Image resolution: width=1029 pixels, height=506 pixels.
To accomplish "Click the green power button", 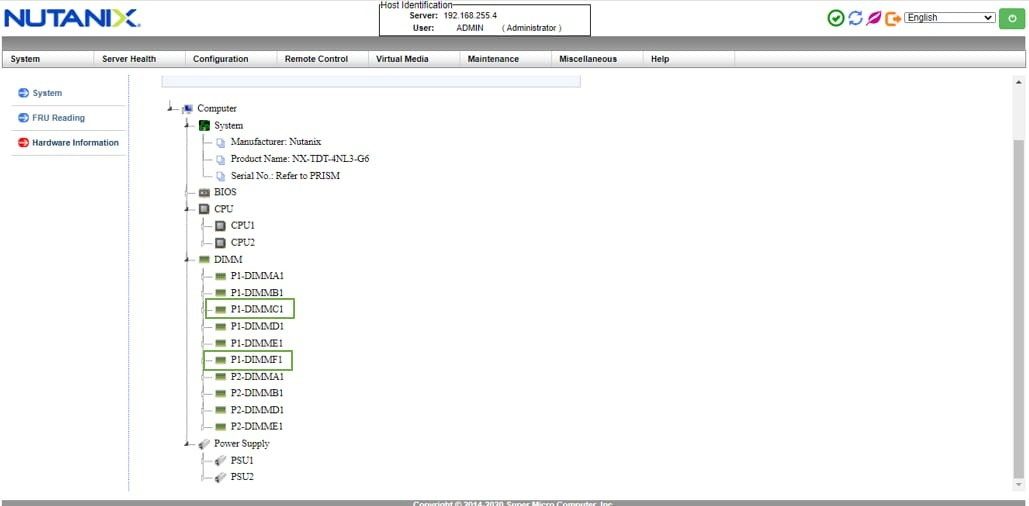I will (x=1011, y=18).
